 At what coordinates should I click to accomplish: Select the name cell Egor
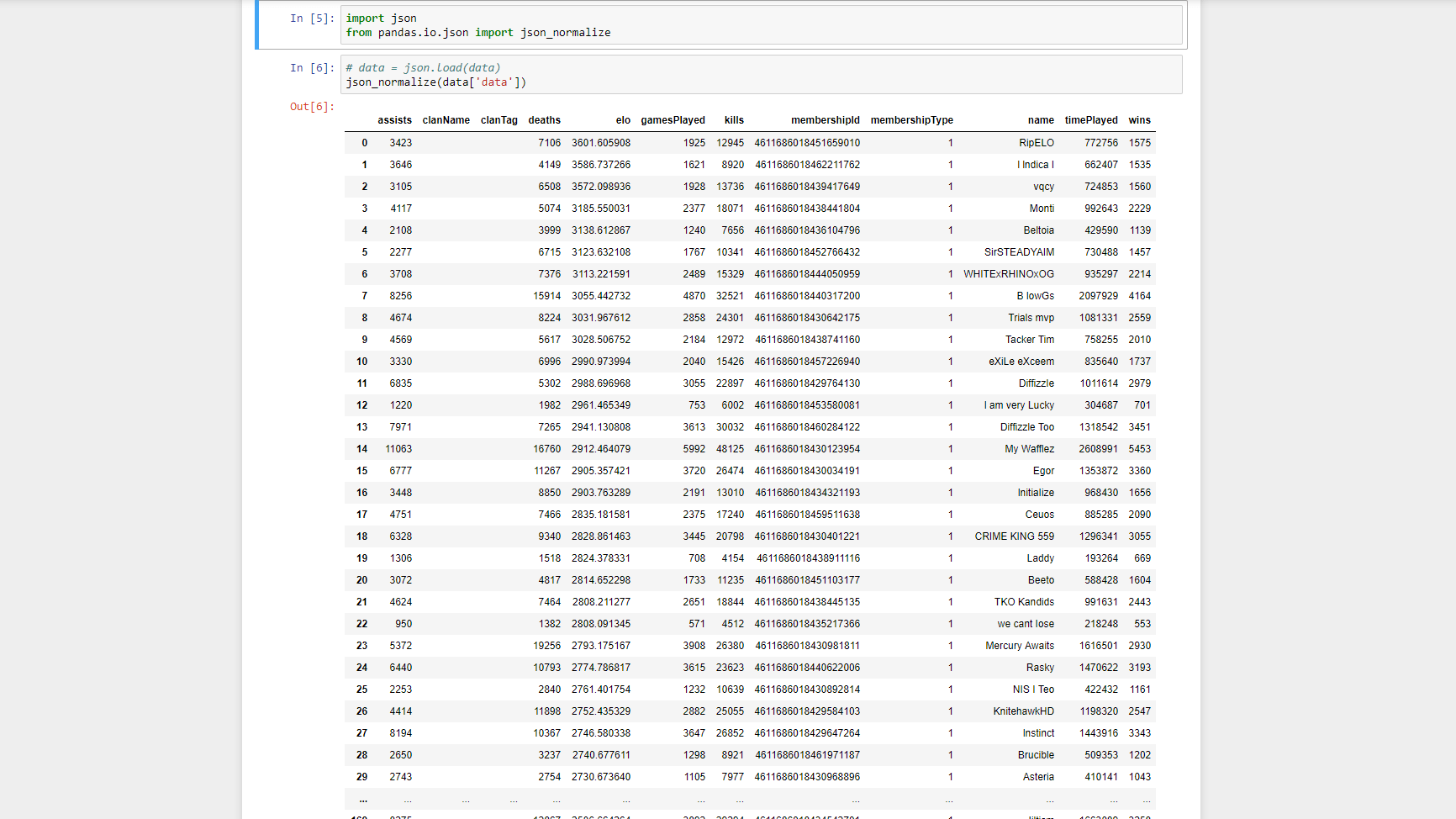point(1044,471)
